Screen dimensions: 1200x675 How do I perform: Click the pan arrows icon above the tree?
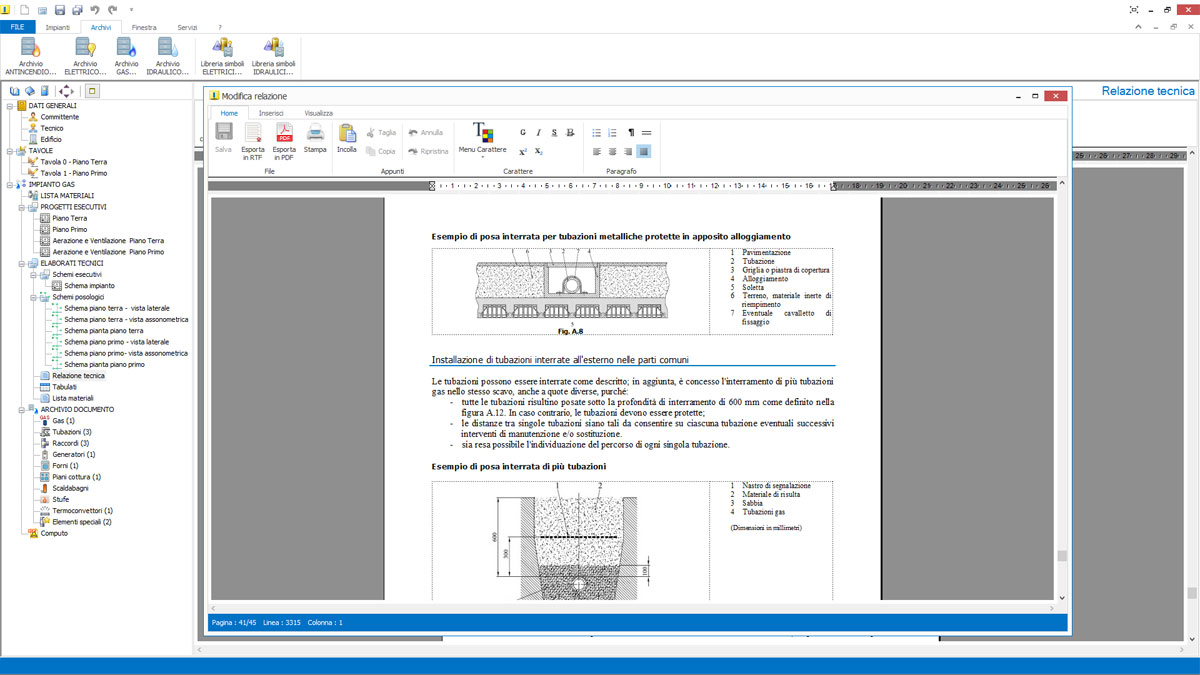pos(66,91)
